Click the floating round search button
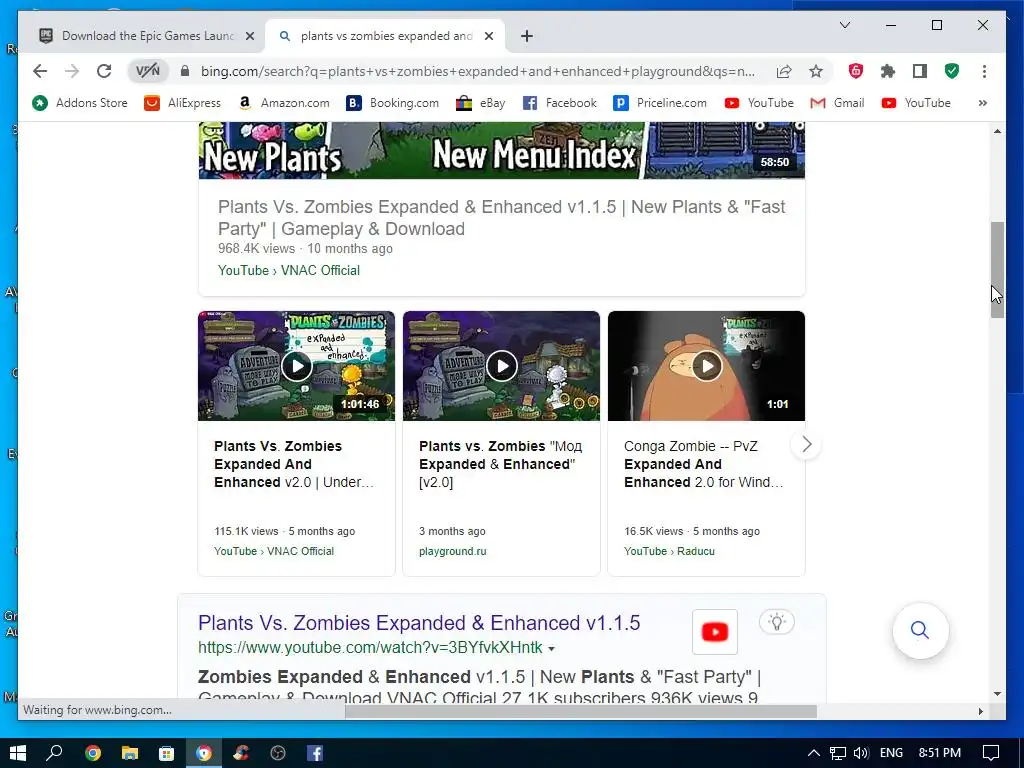 tap(920, 630)
